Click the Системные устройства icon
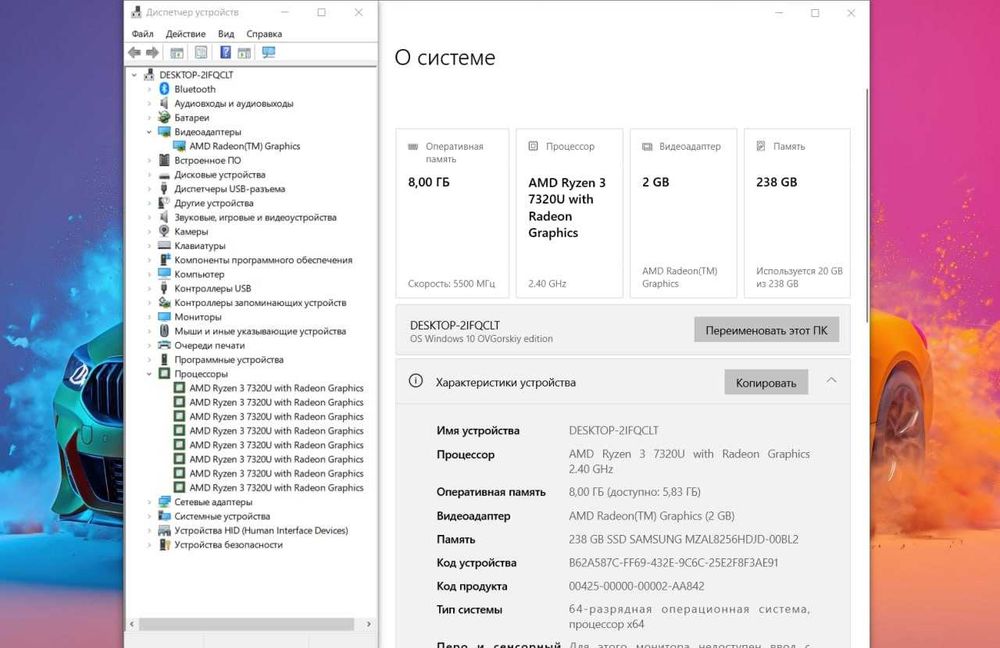The image size is (1000, 648). (x=164, y=516)
